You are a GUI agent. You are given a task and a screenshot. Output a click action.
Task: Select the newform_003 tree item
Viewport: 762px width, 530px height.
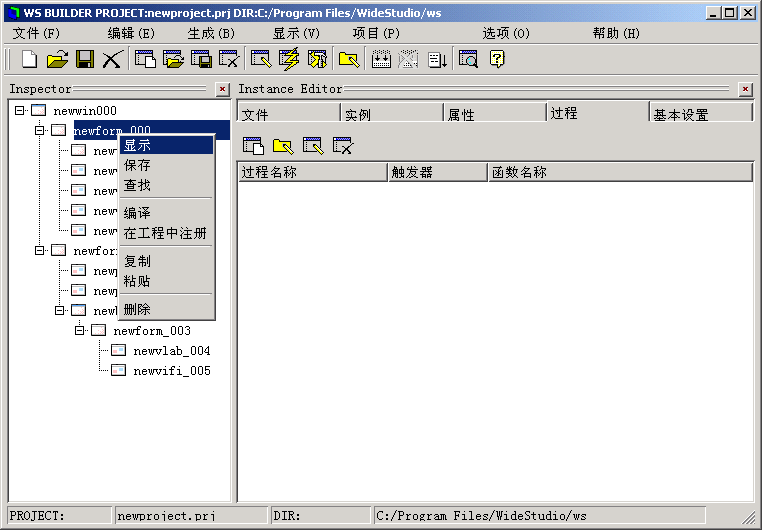click(x=152, y=331)
